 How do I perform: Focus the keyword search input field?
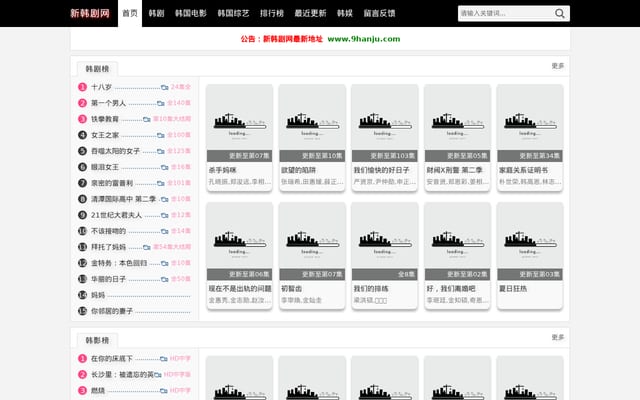pyautogui.click(x=506, y=13)
